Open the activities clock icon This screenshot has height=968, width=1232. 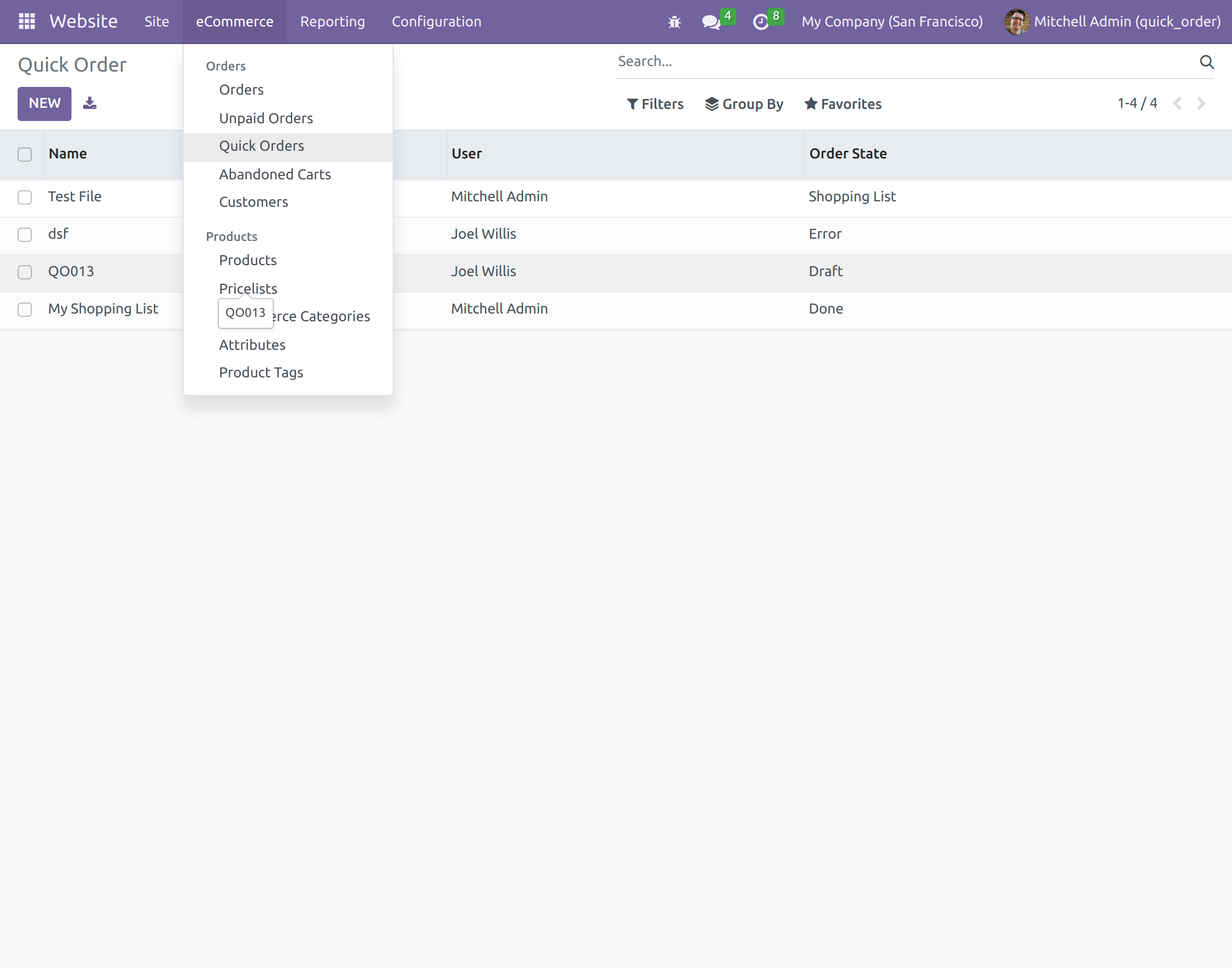[760, 22]
